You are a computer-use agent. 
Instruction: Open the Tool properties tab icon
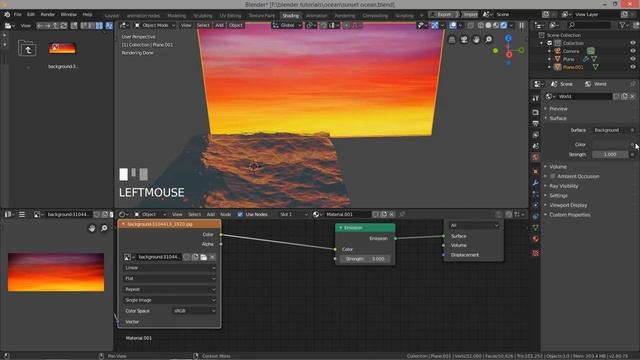point(536,98)
